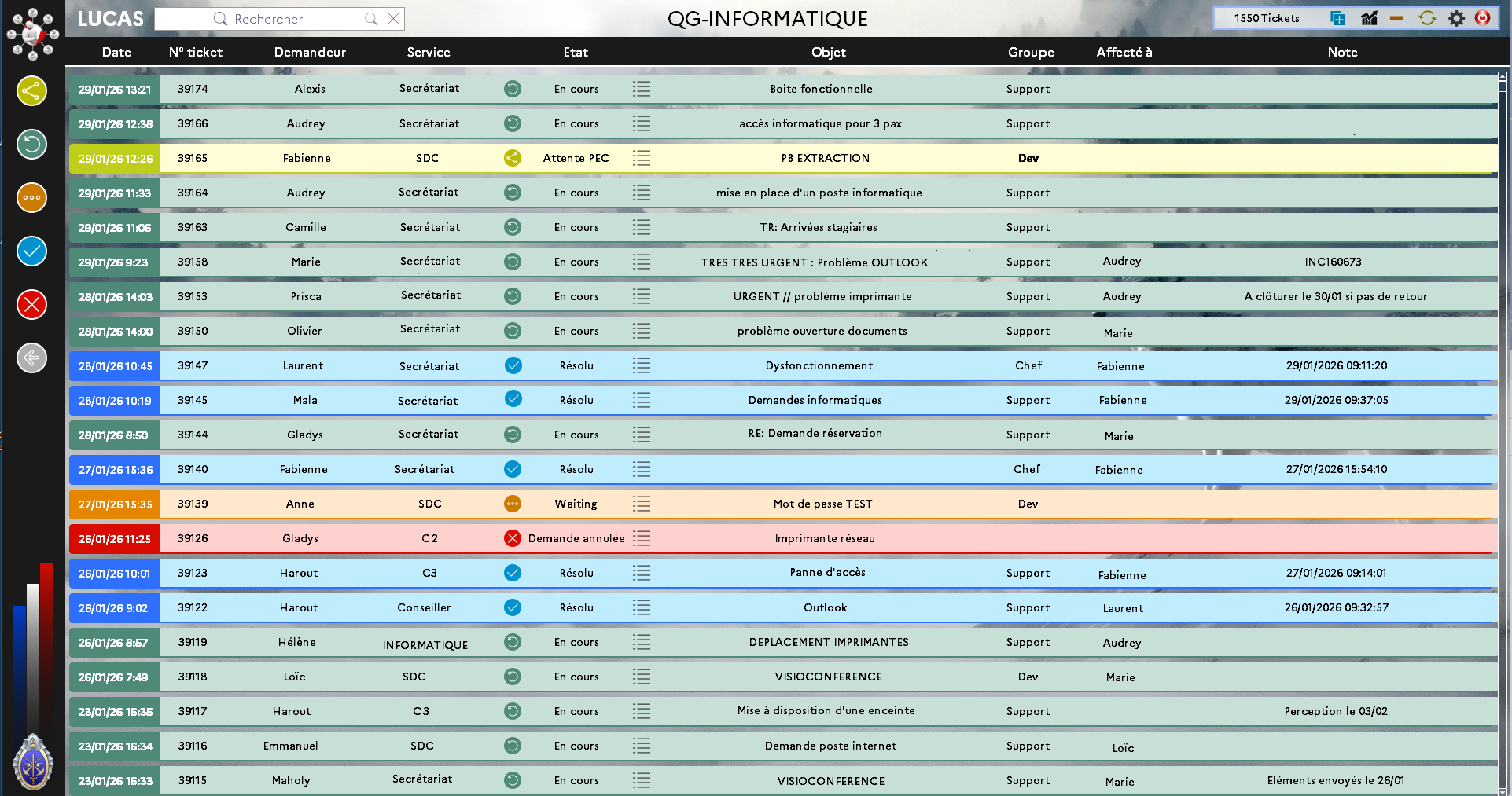Image resolution: width=1512 pixels, height=796 pixels.
Task: Click the blue resolved circle on ticket 39147
Action: [x=513, y=365]
